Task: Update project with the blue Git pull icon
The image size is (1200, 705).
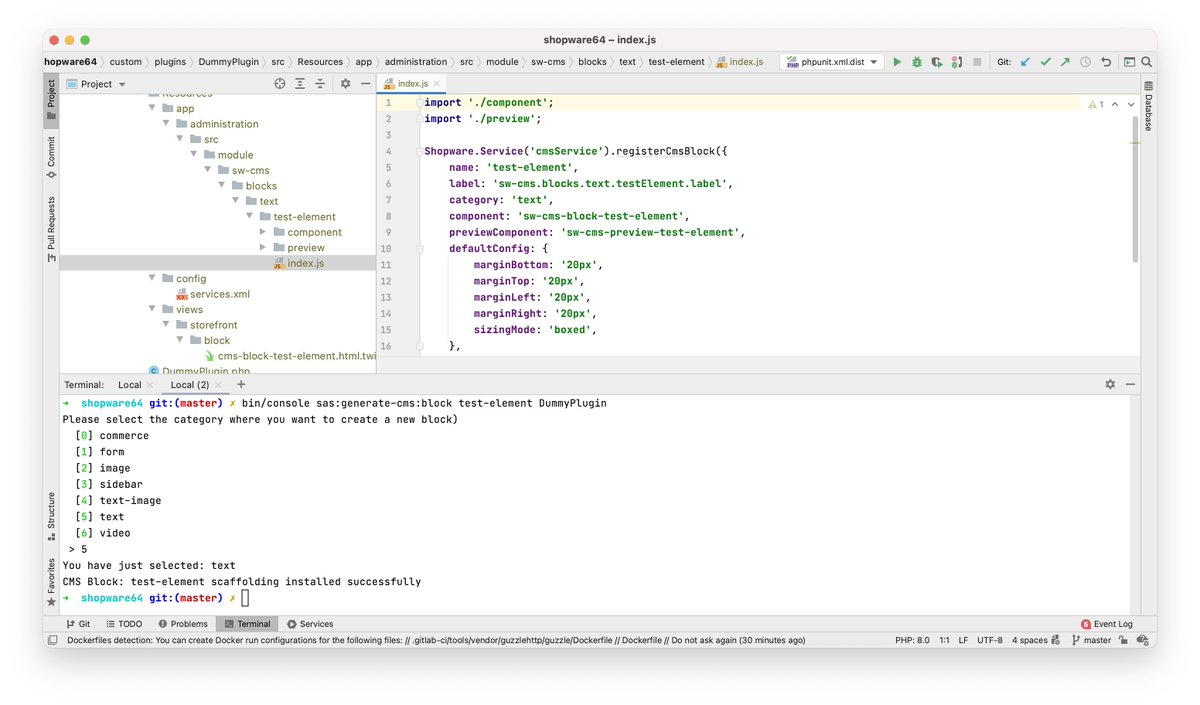Action: pos(1024,61)
